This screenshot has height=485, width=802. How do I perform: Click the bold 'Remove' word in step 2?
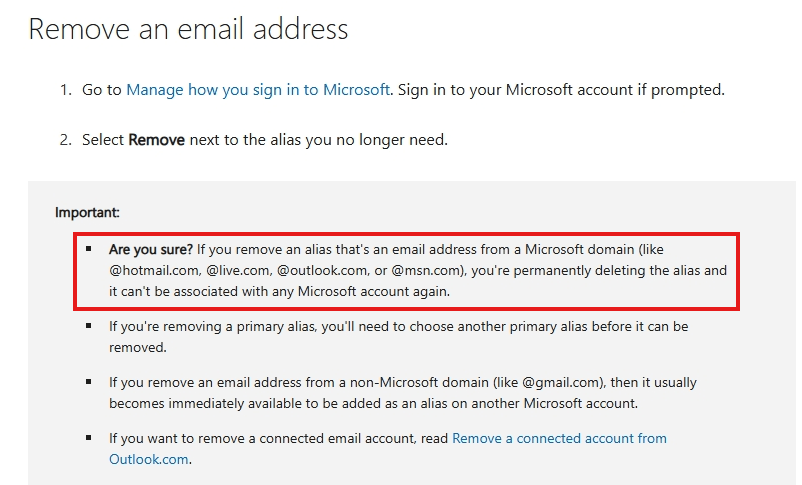[x=156, y=140]
